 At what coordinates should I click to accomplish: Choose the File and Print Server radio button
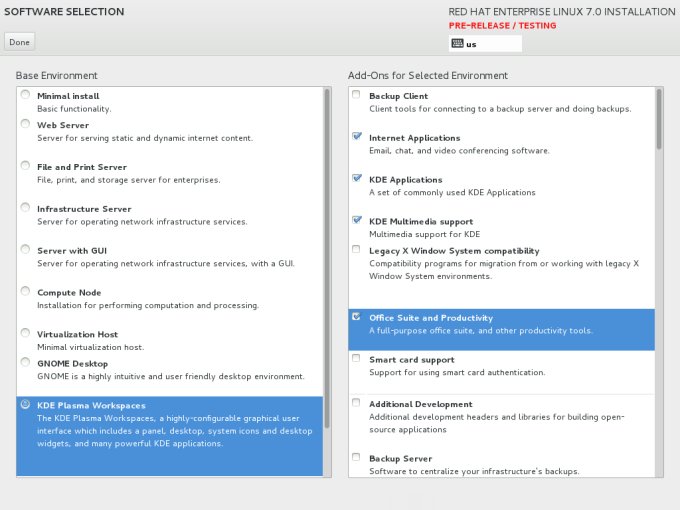coord(25,166)
